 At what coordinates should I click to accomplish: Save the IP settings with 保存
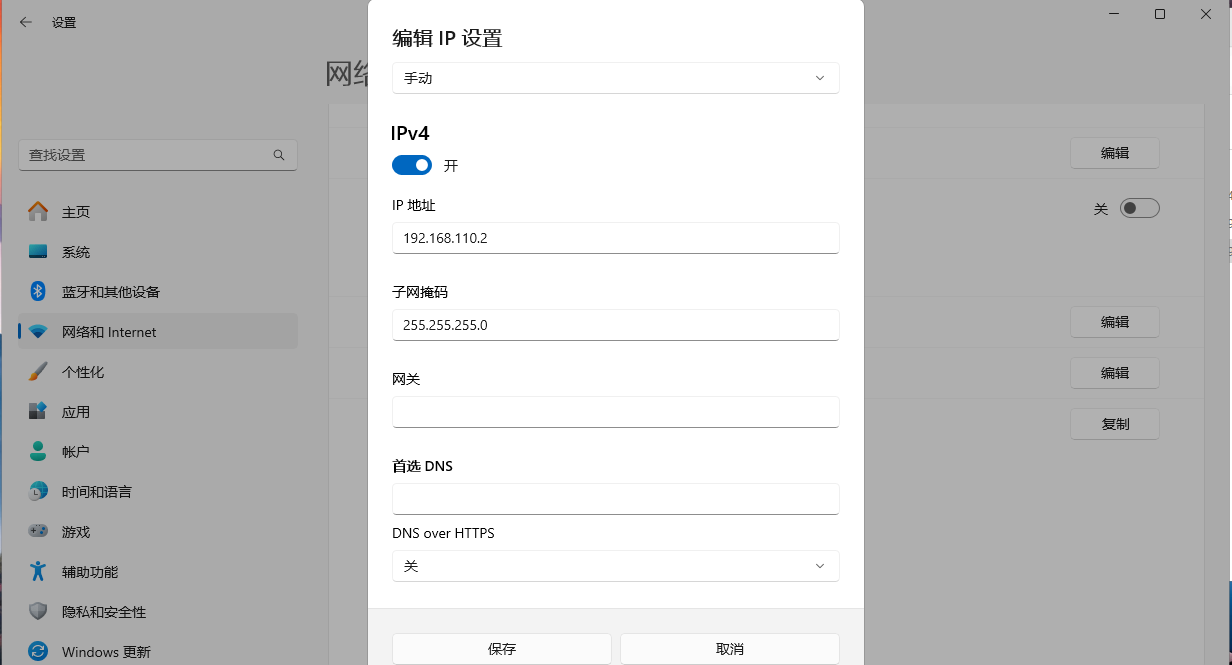point(501,648)
